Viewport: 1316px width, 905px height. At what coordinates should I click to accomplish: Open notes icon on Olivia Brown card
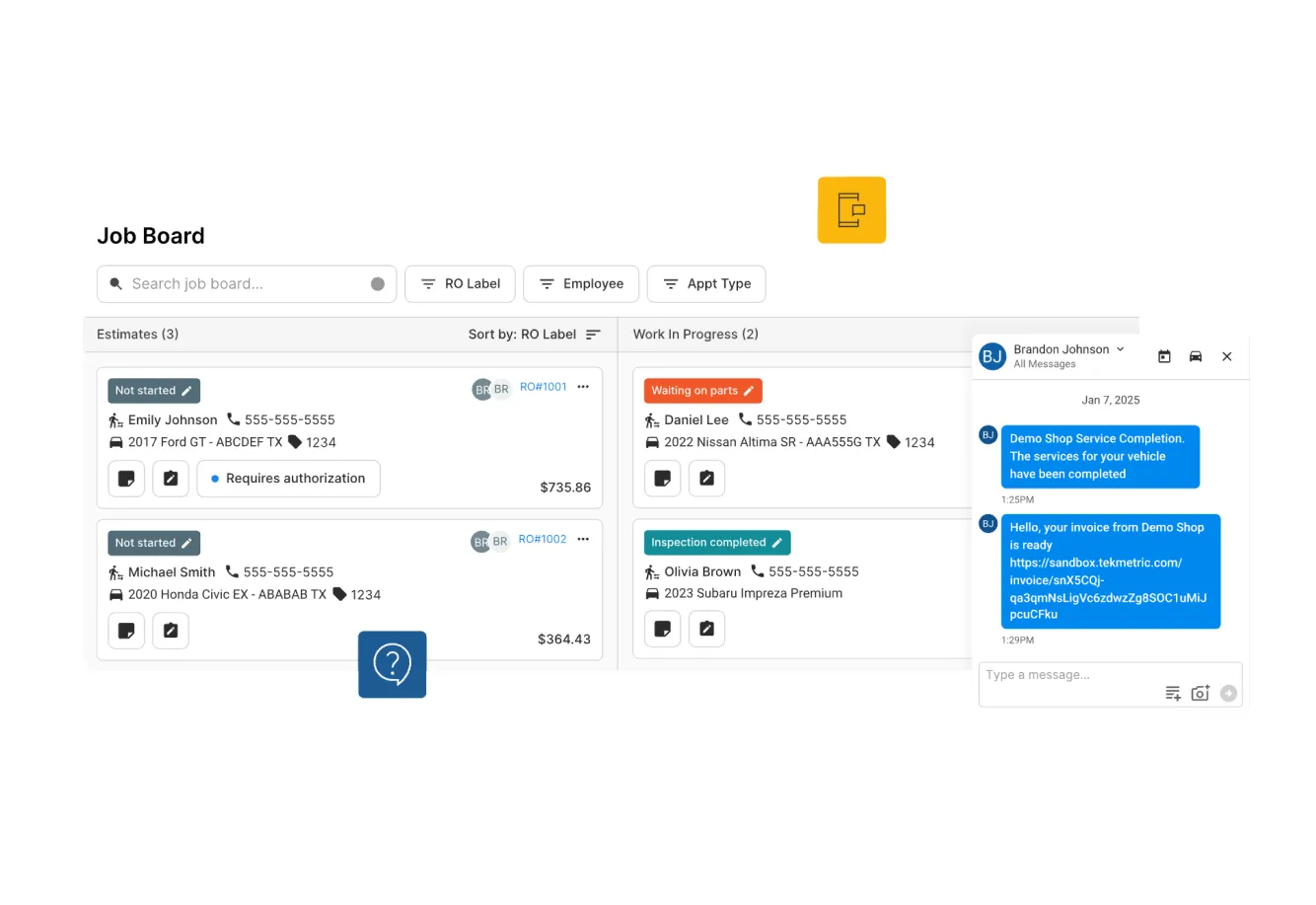pos(663,629)
